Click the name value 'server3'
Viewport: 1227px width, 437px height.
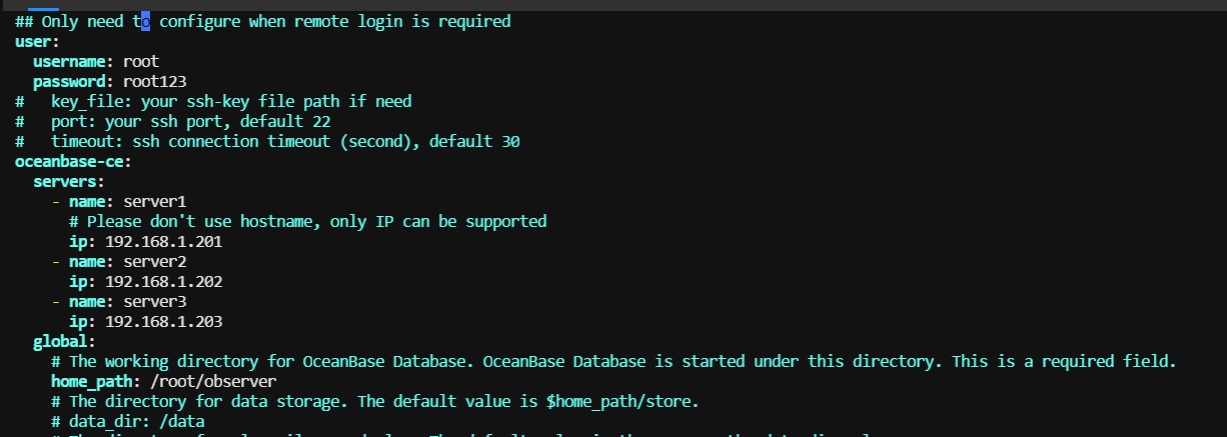point(155,301)
